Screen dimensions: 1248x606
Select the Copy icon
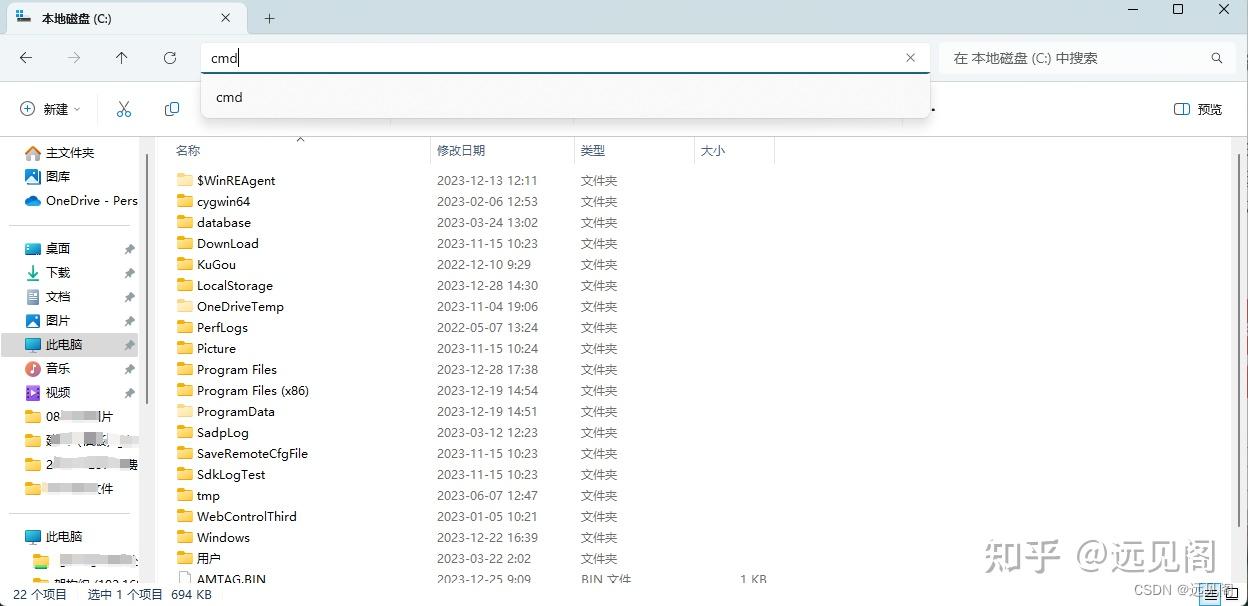tap(171, 109)
